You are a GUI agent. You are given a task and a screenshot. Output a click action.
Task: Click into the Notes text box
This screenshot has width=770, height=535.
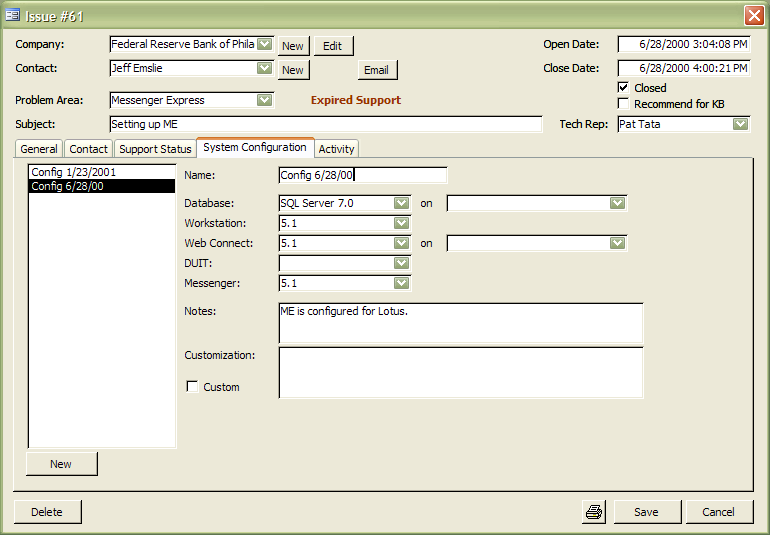[x=460, y=323]
